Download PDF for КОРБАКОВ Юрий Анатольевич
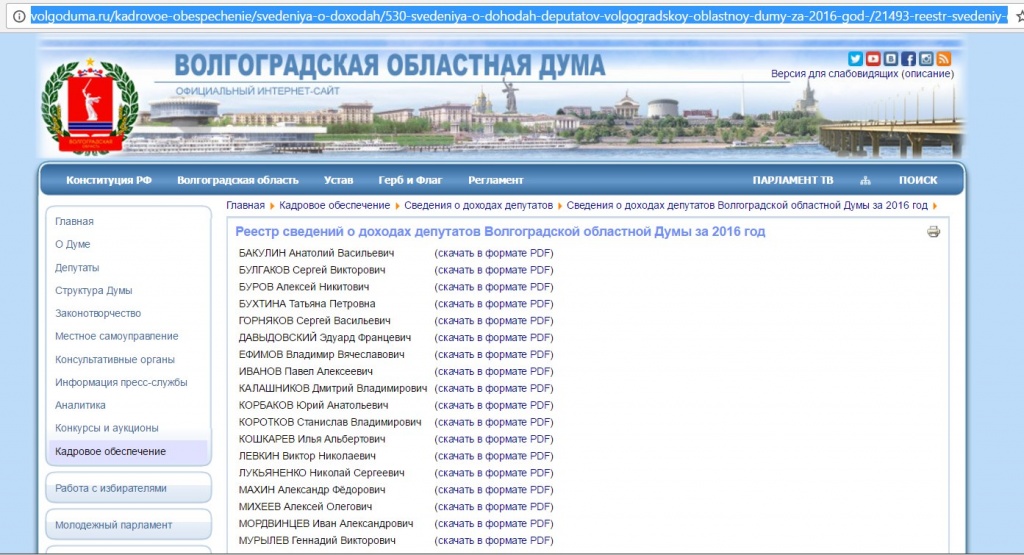1024x555 pixels. point(494,405)
